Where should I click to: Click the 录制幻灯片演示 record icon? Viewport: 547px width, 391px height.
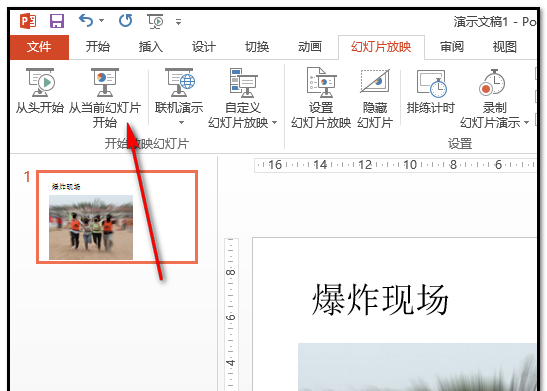coord(492,82)
